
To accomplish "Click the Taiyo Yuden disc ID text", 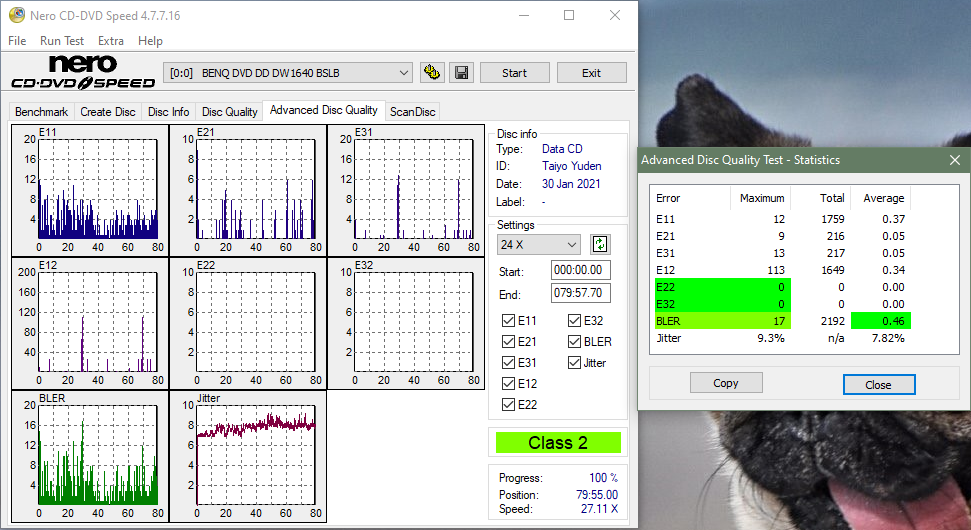I will coord(572,166).
